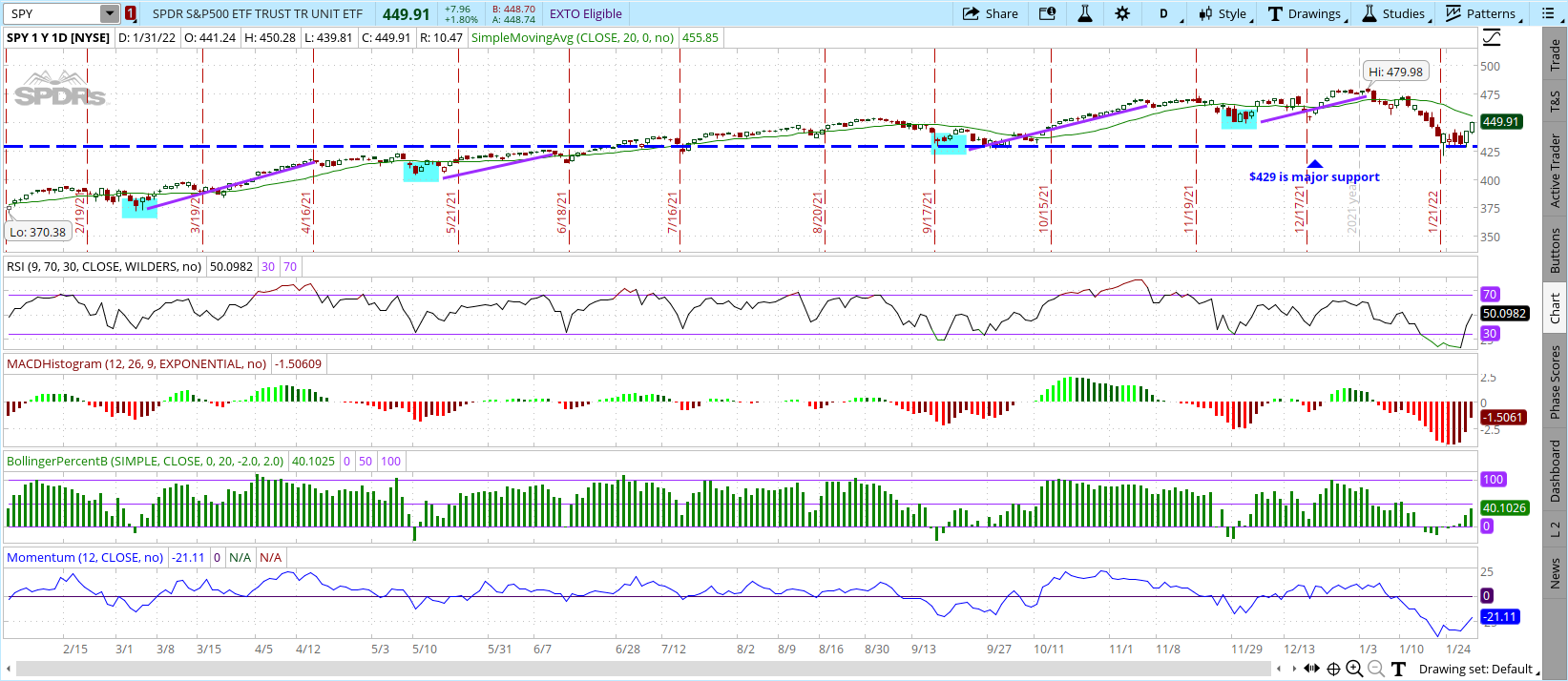The image size is (1568, 681).
Task: Open the Studies flask menu
Action: (x=1393, y=13)
